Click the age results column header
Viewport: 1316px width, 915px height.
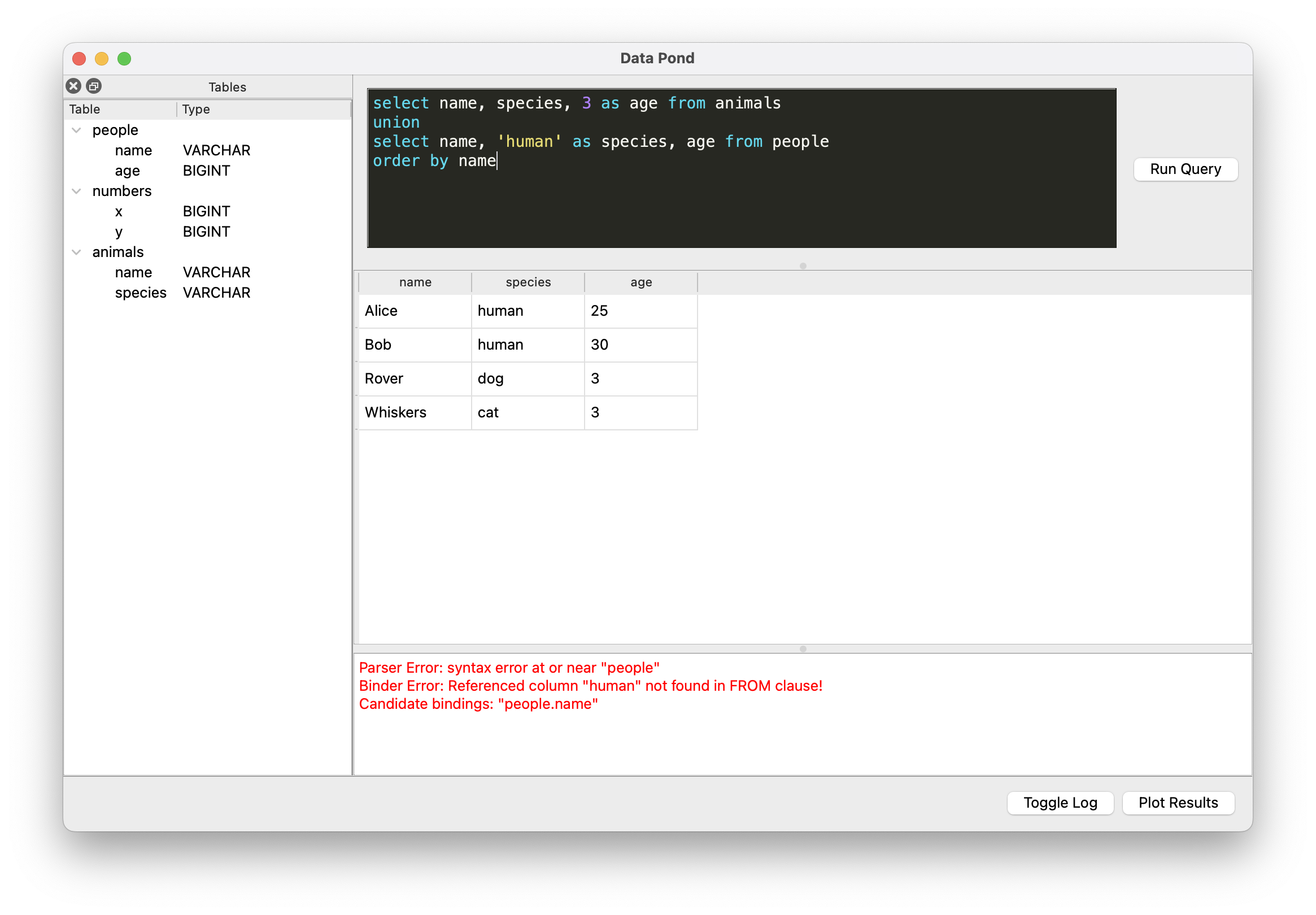(x=641, y=282)
